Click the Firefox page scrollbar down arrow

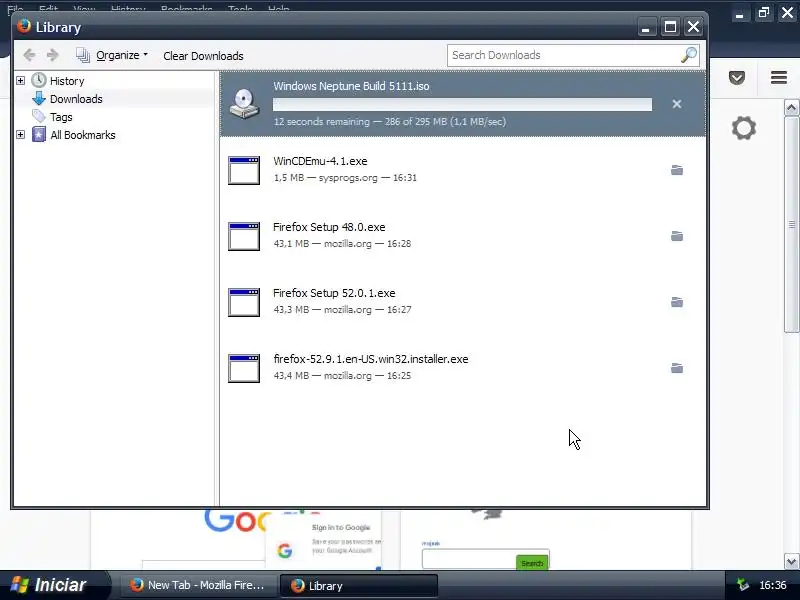pyautogui.click(x=791, y=562)
